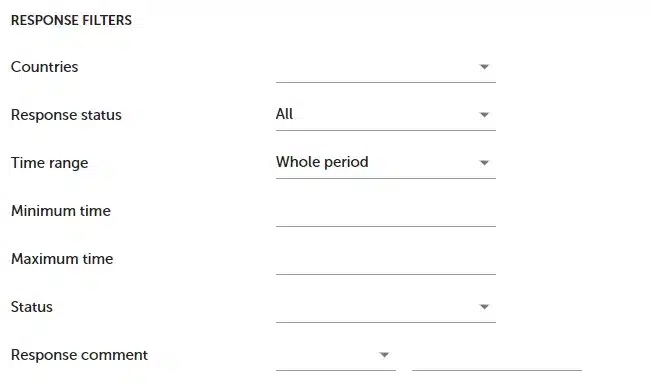Click the empty Countries selection field

[x=386, y=67]
